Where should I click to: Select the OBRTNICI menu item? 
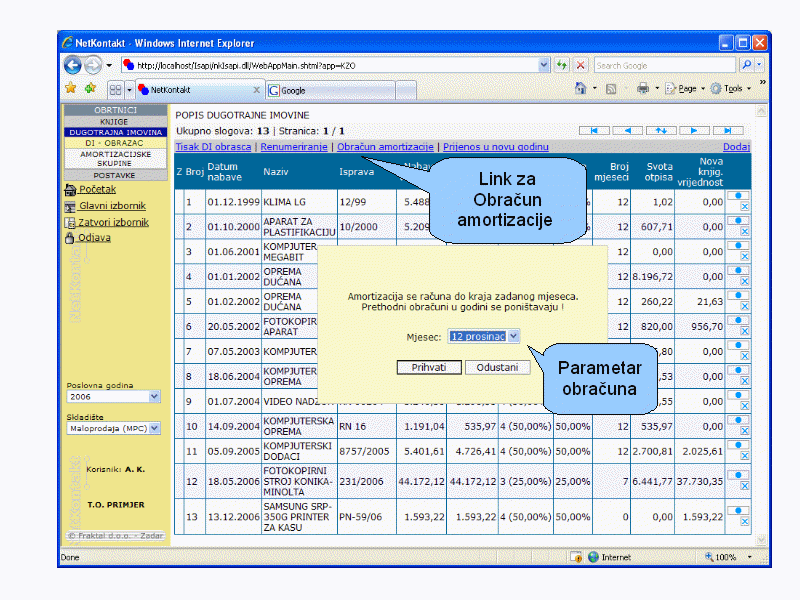click(x=115, y=110)
